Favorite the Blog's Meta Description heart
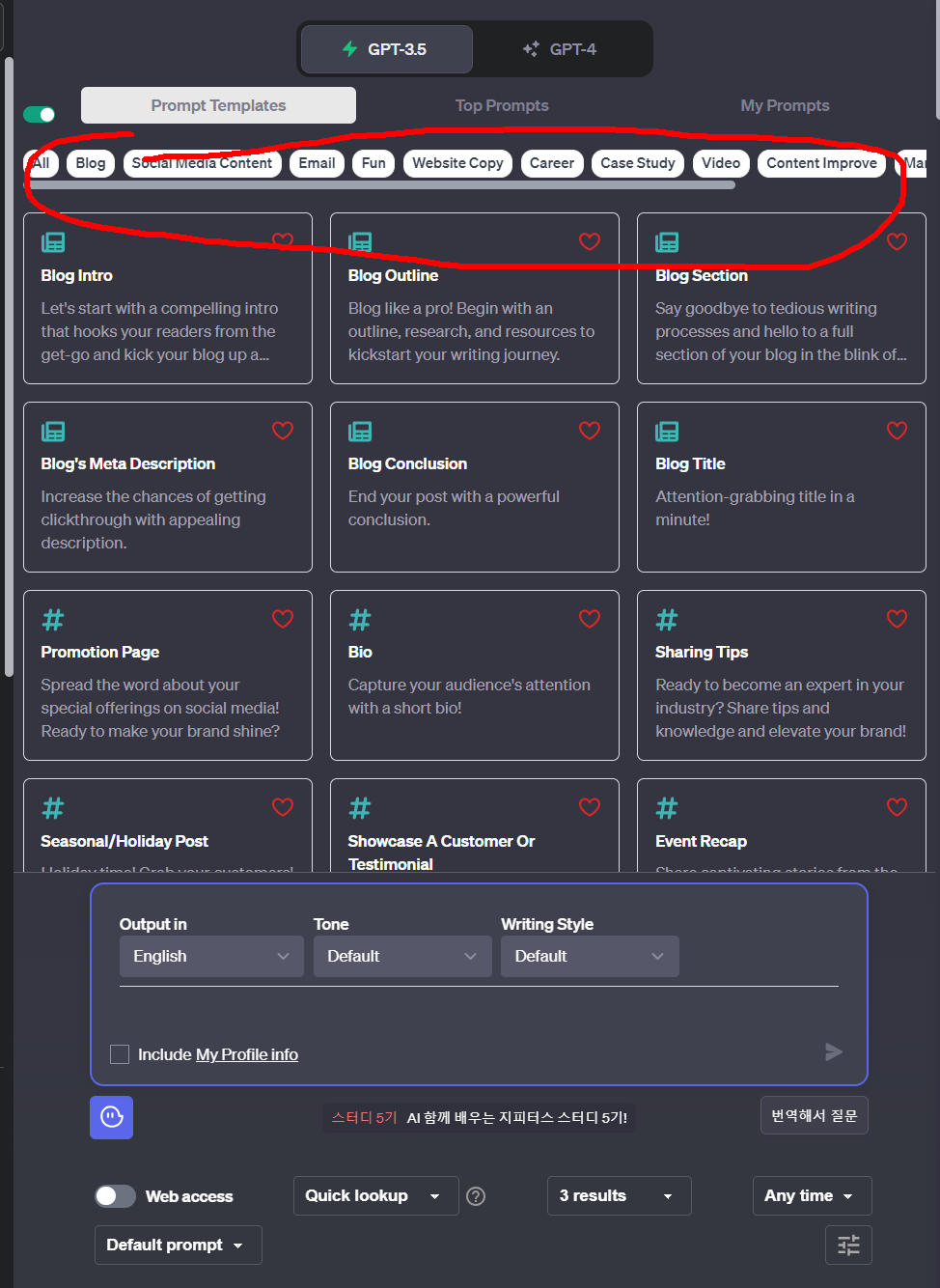Image resolution: width=940 pixels, height=1288 pixels. tap(283, 431)
